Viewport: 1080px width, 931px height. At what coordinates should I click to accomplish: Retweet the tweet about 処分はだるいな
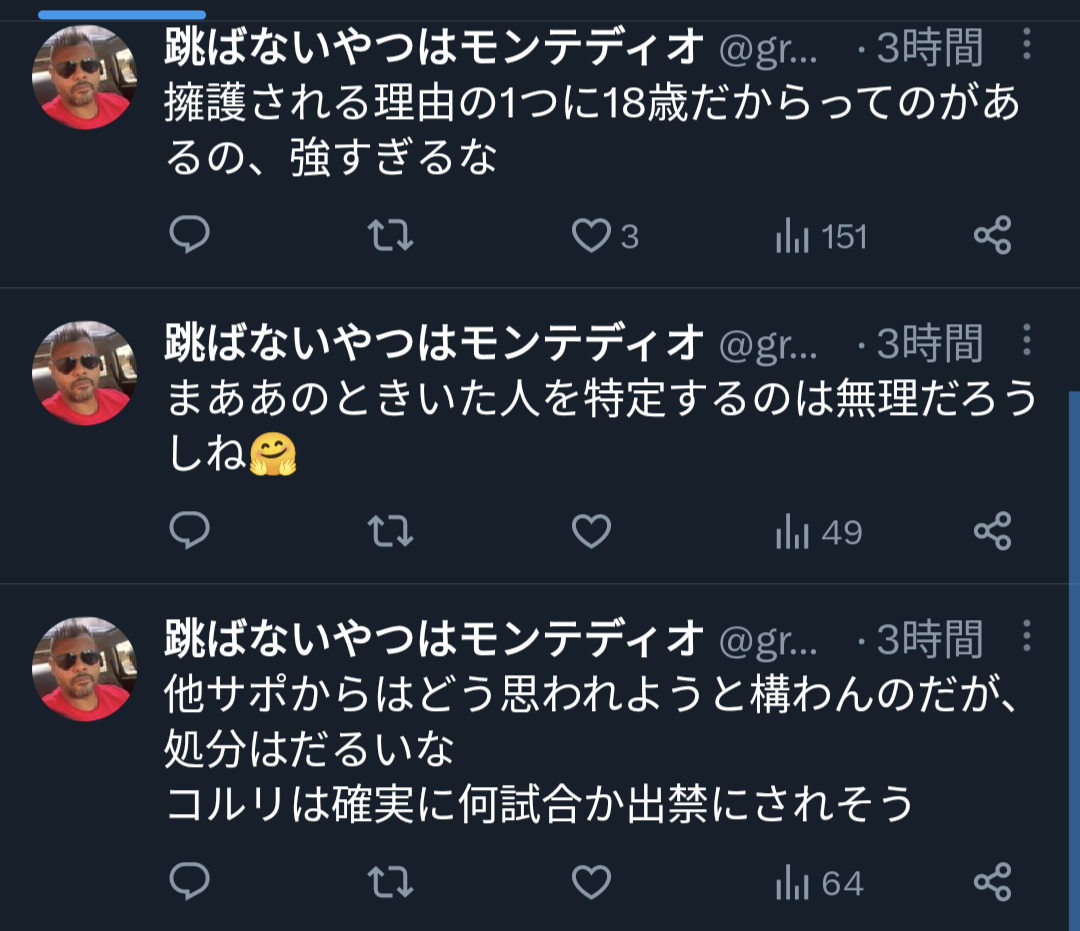390,882
